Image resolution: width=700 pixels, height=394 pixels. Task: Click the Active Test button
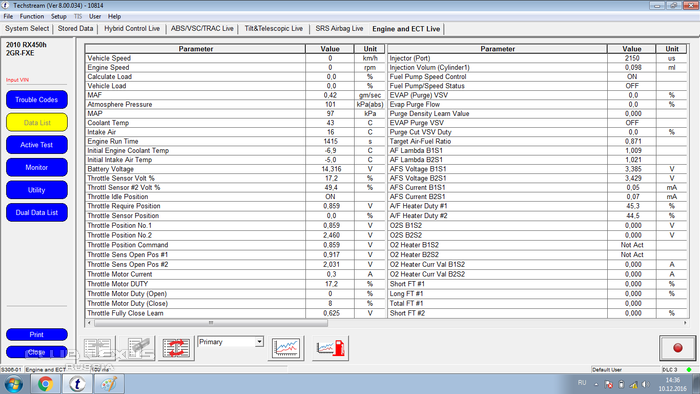click(x=37, y=145)
